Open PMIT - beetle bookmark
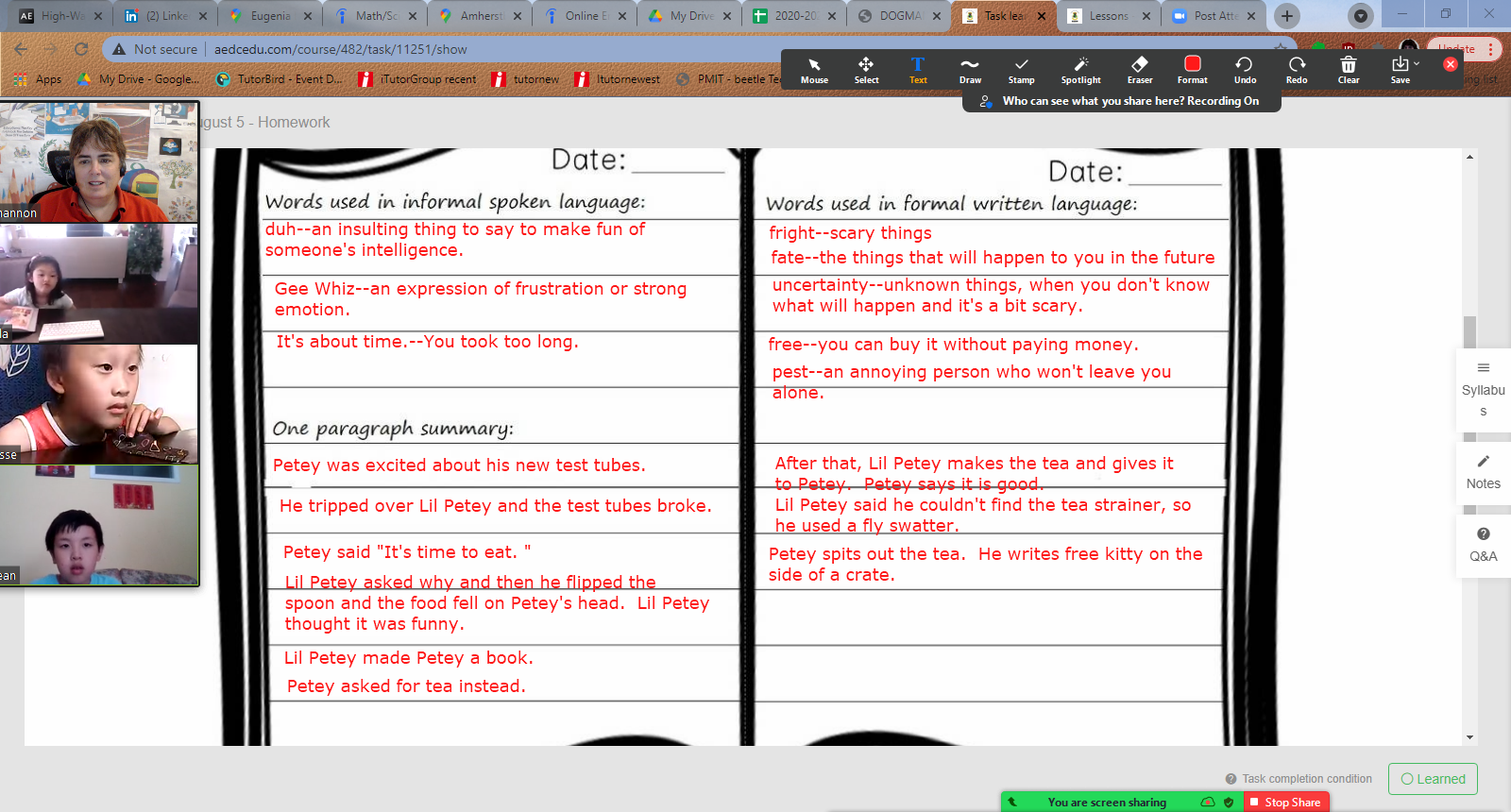The width and height of the screenshot is (1511, 812). coord(729,79)
